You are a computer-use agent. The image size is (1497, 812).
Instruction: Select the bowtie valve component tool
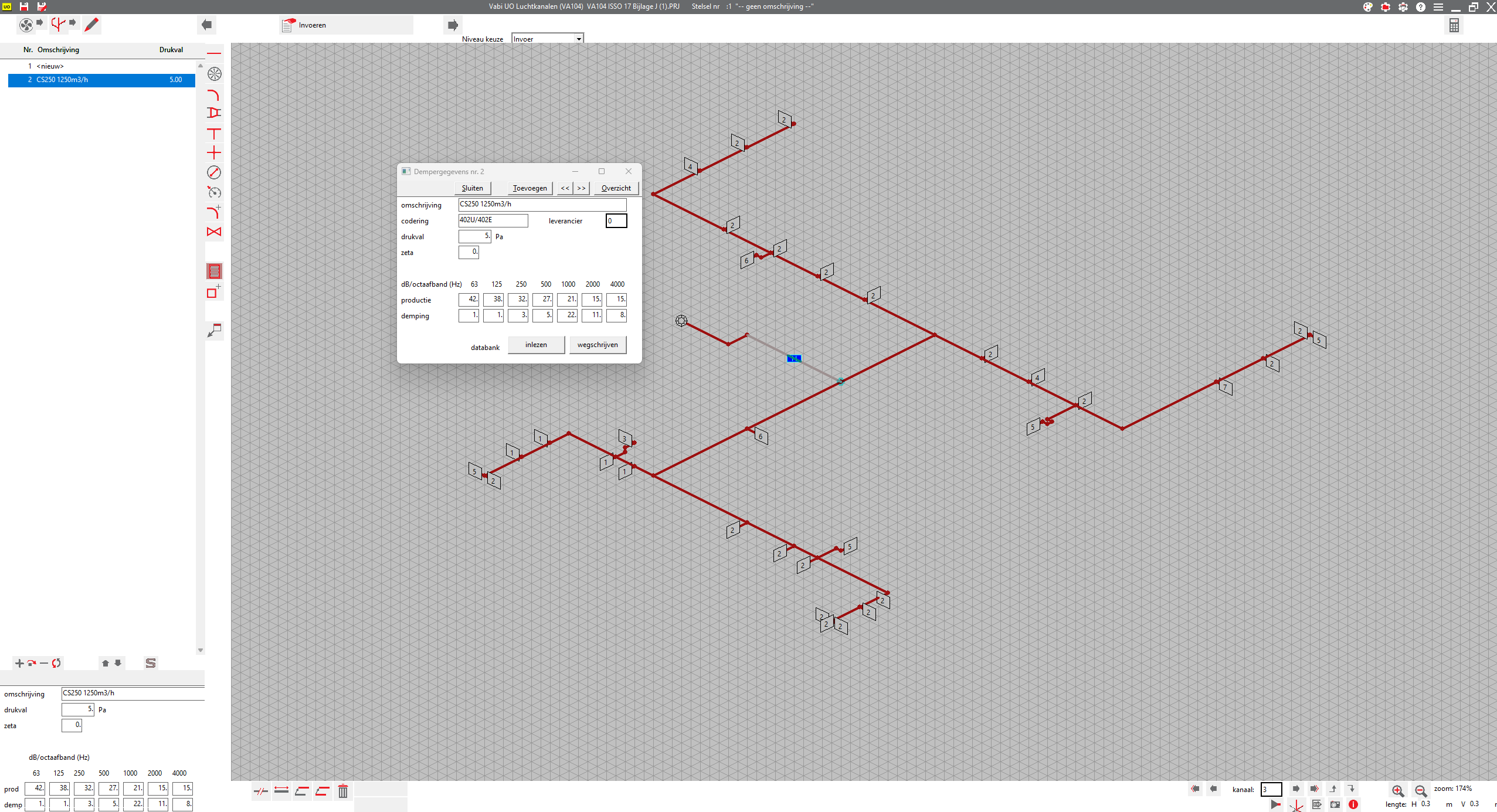tap(214, 232)
